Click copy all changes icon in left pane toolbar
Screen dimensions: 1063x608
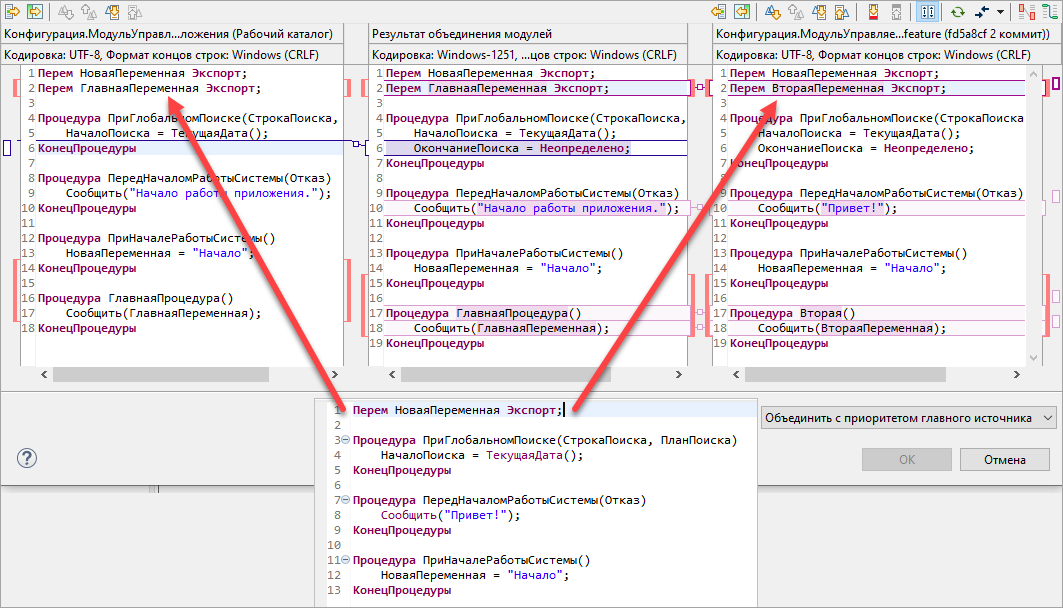(x=37, y=12)
